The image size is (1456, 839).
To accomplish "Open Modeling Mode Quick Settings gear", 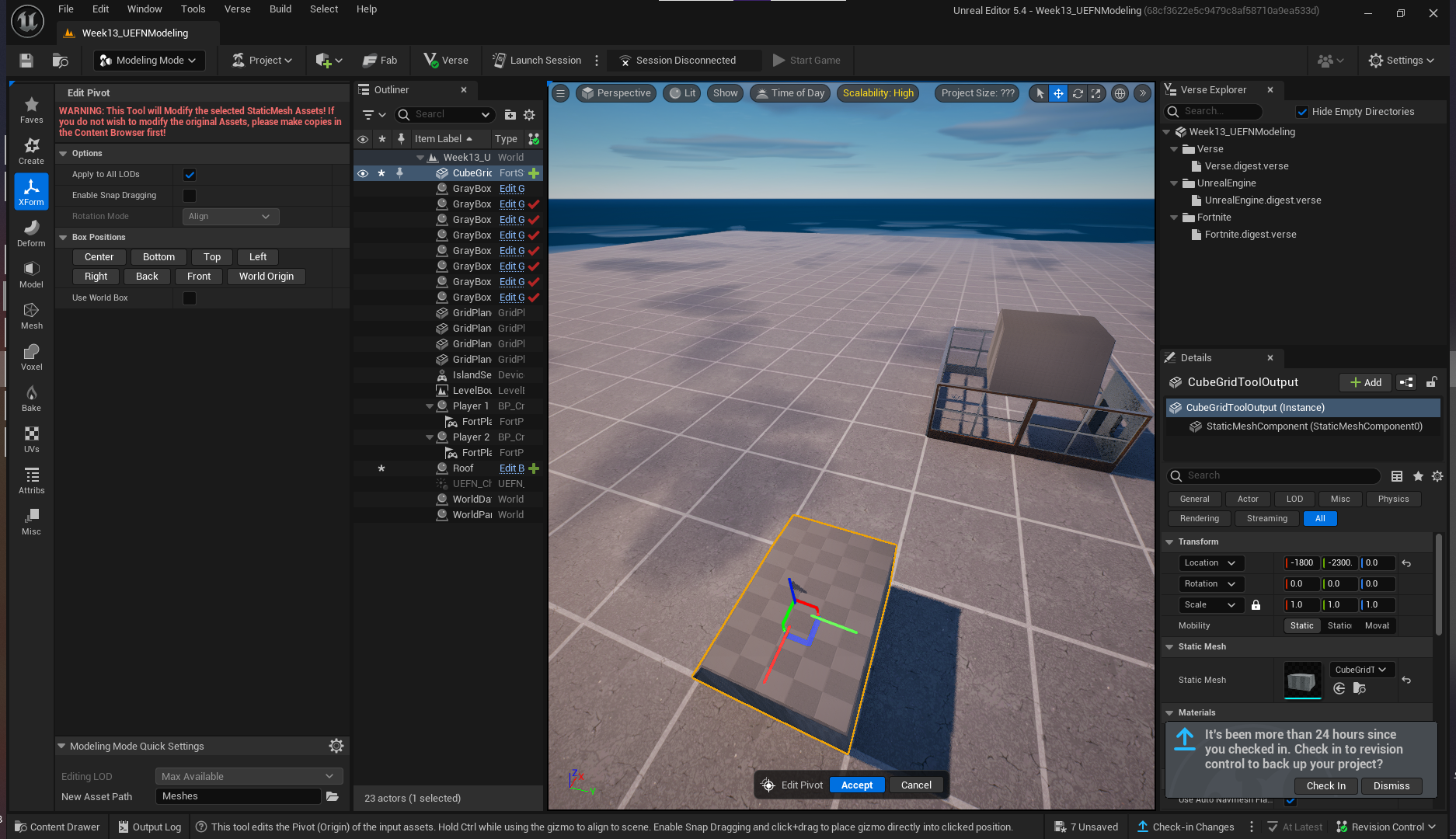I will coord(336,746).
